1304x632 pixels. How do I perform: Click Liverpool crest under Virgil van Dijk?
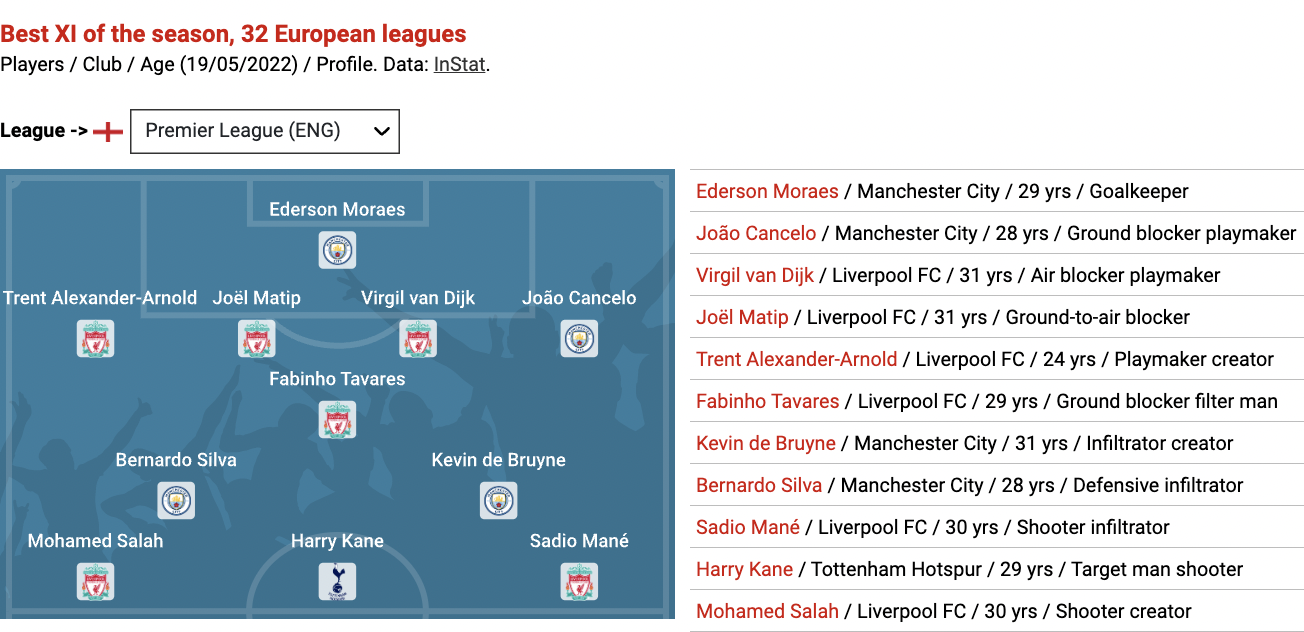tap(418, 338)
